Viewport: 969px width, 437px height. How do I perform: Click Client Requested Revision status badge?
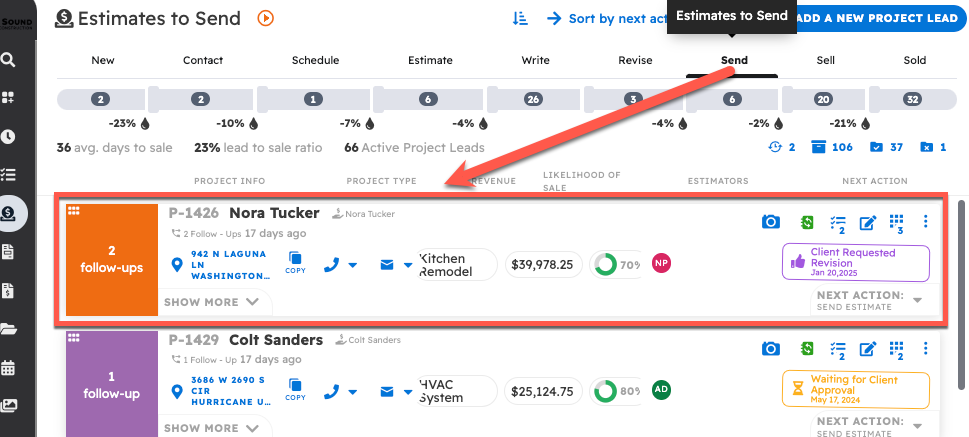click(855, 263)
